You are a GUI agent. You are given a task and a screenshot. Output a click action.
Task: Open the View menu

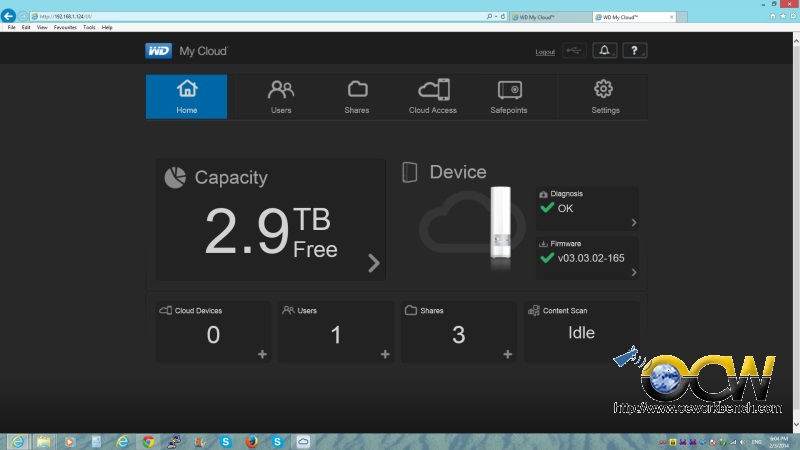pyautogui.click(x=42, y=28)
